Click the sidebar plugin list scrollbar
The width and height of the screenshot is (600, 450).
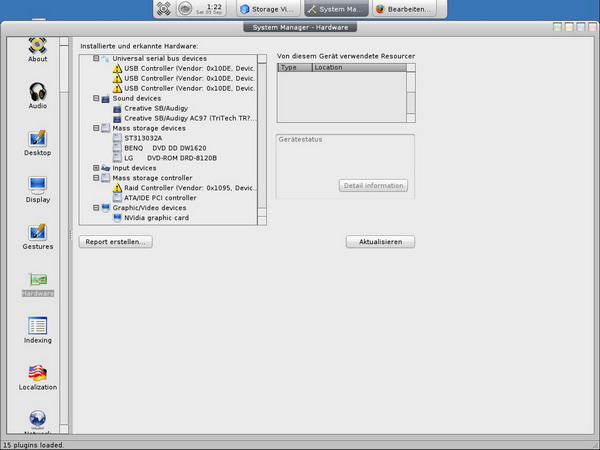tap(64, 235)
